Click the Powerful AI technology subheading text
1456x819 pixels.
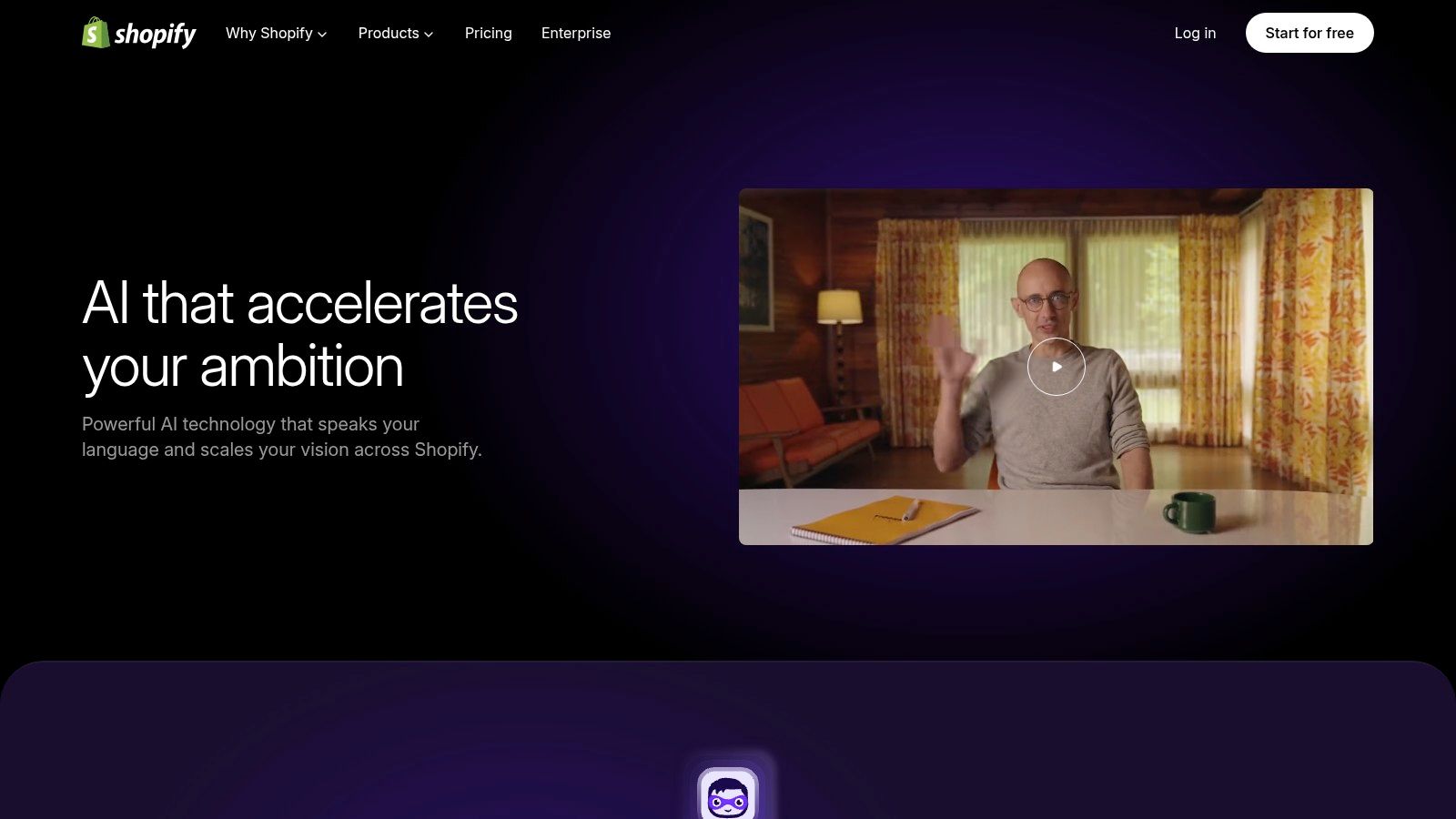tap(282, 437)
